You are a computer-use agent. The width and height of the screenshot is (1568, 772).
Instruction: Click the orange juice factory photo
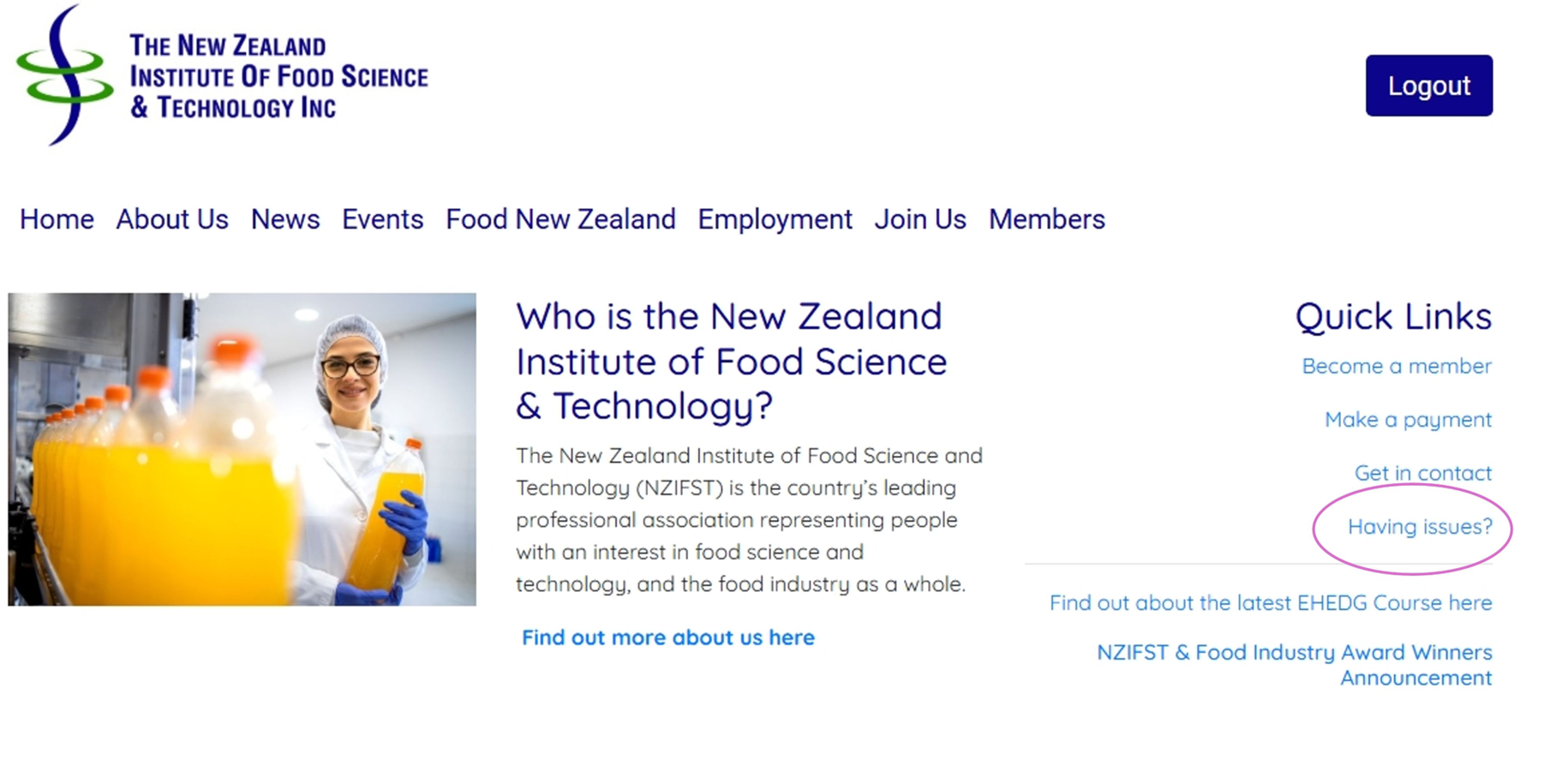pyautogui.click(x=242, y=449)
